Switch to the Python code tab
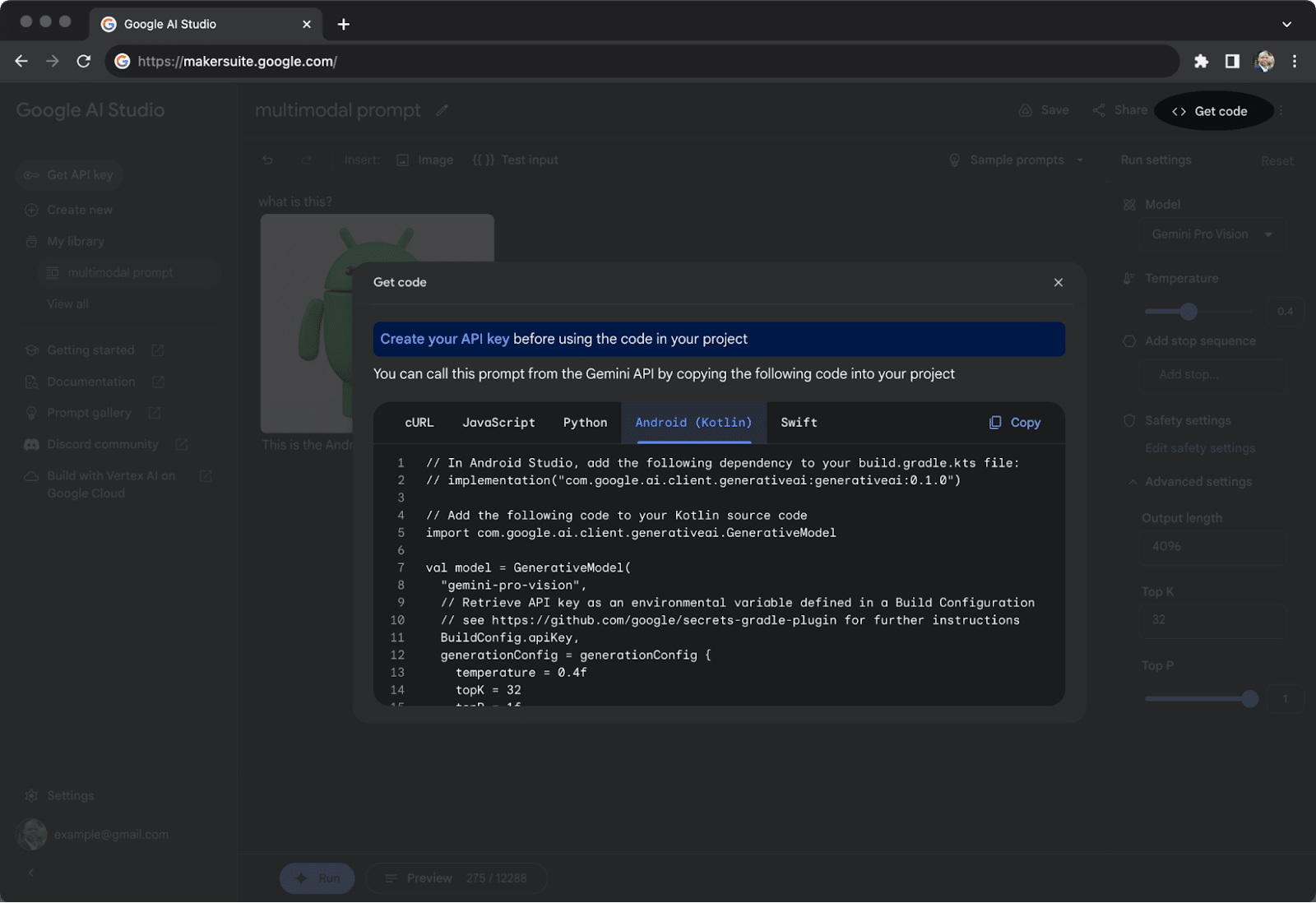The height and width of the screenshot is (903, 1316). coord(584,422)
